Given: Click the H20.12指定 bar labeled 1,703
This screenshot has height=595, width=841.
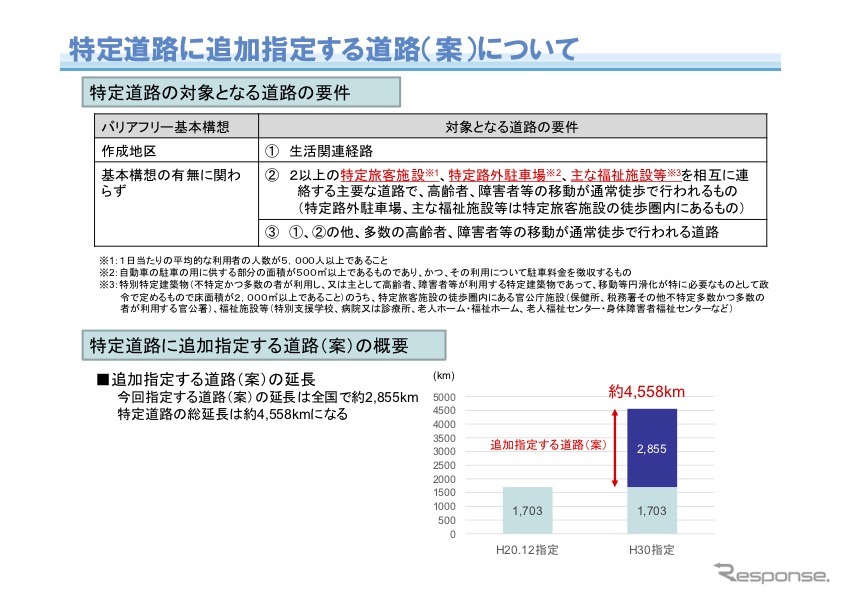Looking at the screenshot, I should click(x=527, y=510).
